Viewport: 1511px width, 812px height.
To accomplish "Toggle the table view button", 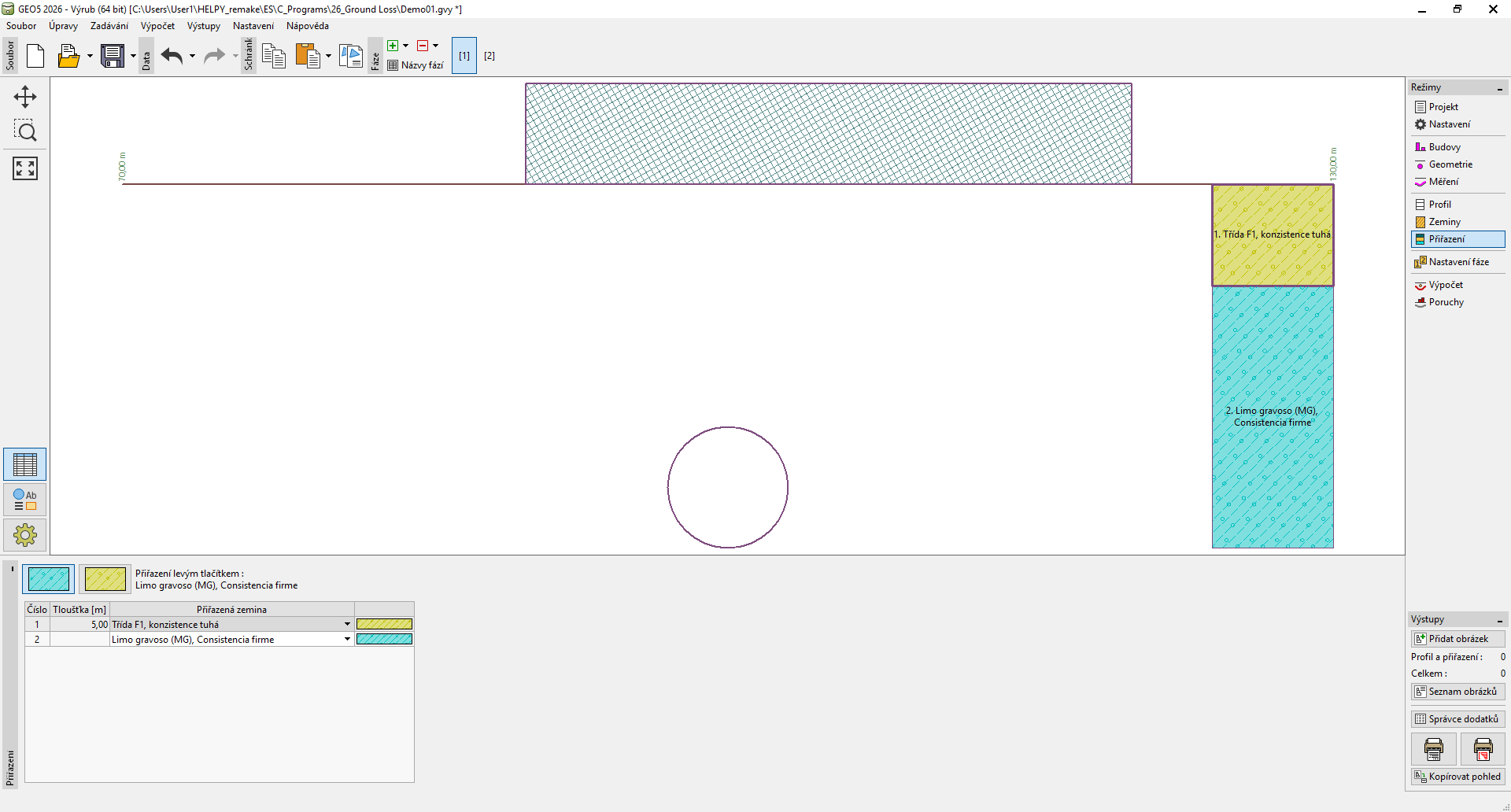I will (25, 464).
